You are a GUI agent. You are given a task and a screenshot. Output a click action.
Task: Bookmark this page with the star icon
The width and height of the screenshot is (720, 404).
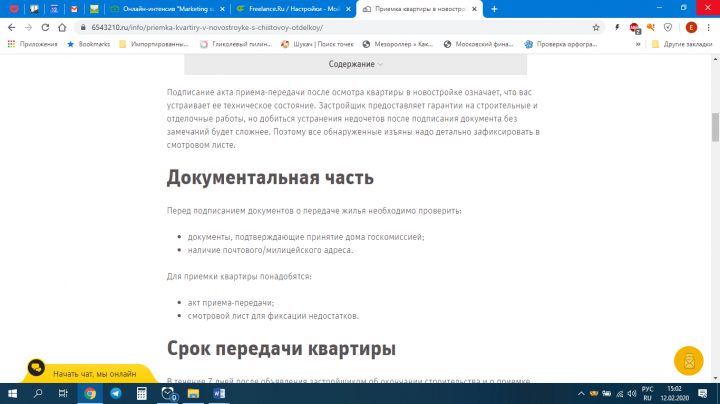pos(596,28)
